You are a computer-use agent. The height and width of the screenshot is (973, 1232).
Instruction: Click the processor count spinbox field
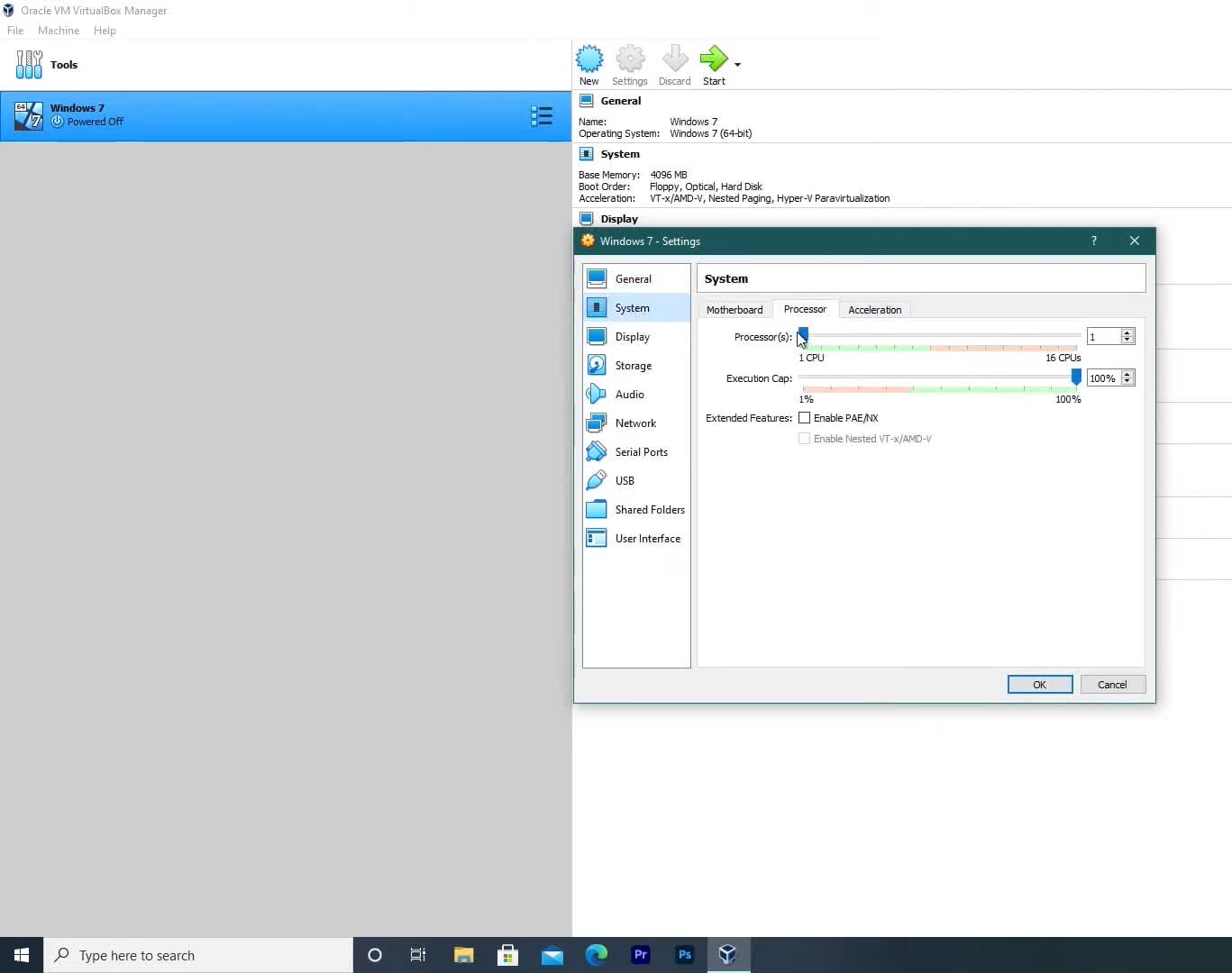(1103, 336)
